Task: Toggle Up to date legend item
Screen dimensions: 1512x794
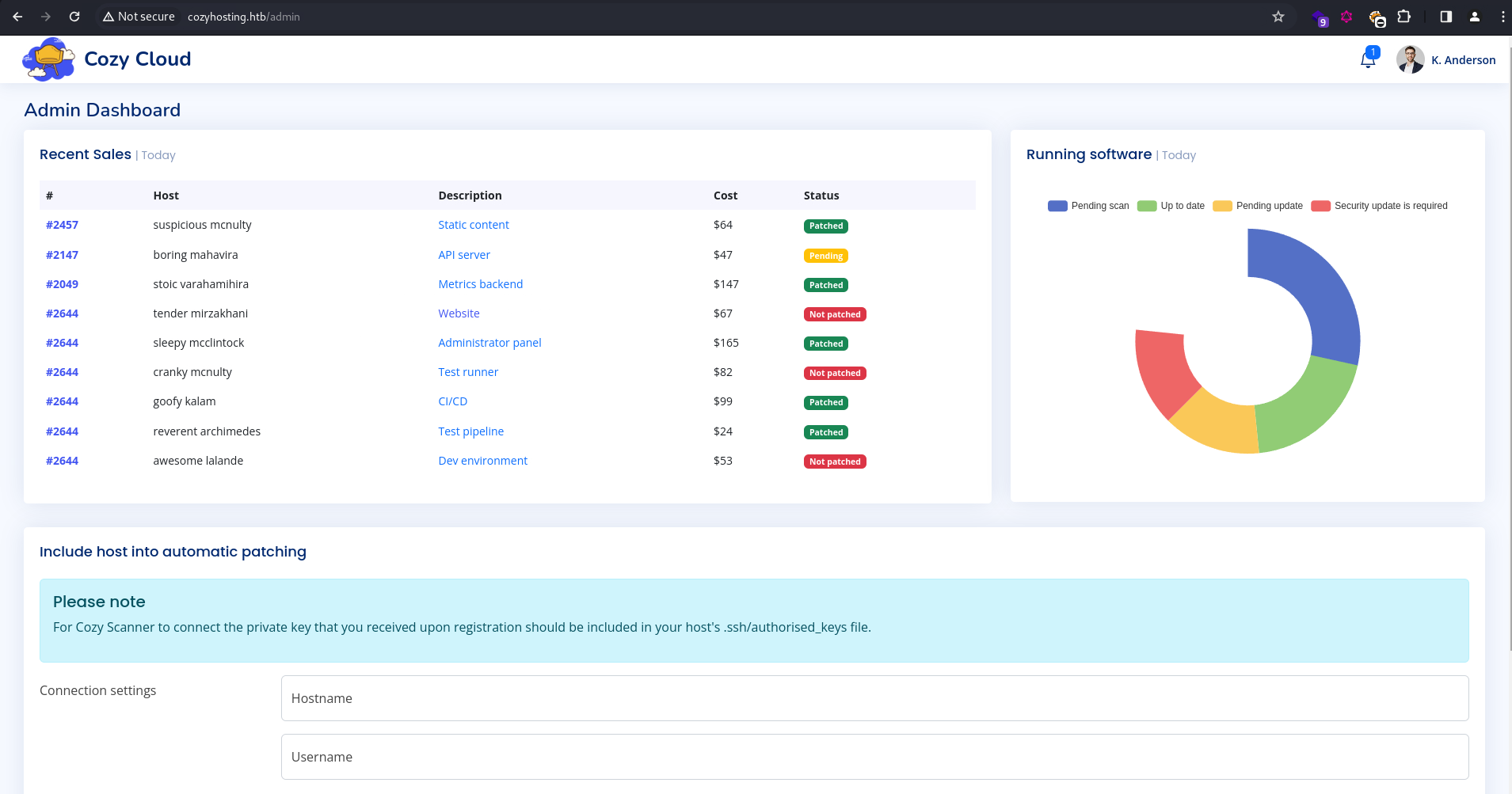Action: click(1171, 206)
